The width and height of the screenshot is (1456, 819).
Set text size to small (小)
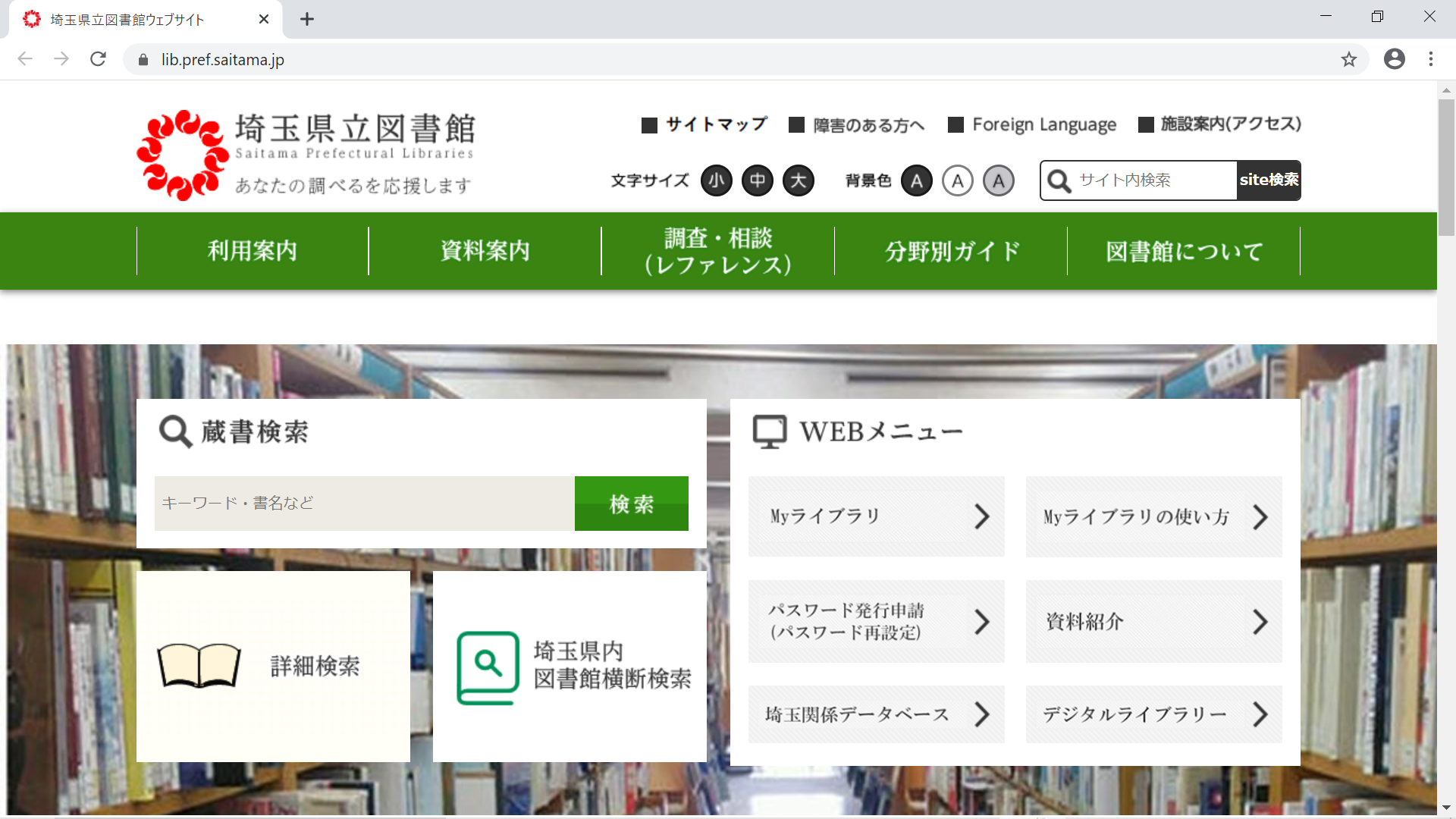point(717,180)
